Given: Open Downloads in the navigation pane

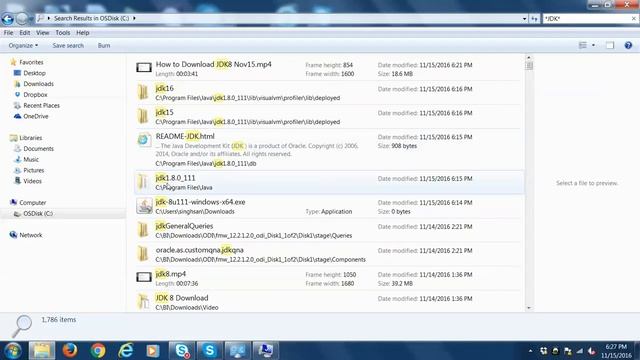Looking at the screenshot, I should point(34,84).
